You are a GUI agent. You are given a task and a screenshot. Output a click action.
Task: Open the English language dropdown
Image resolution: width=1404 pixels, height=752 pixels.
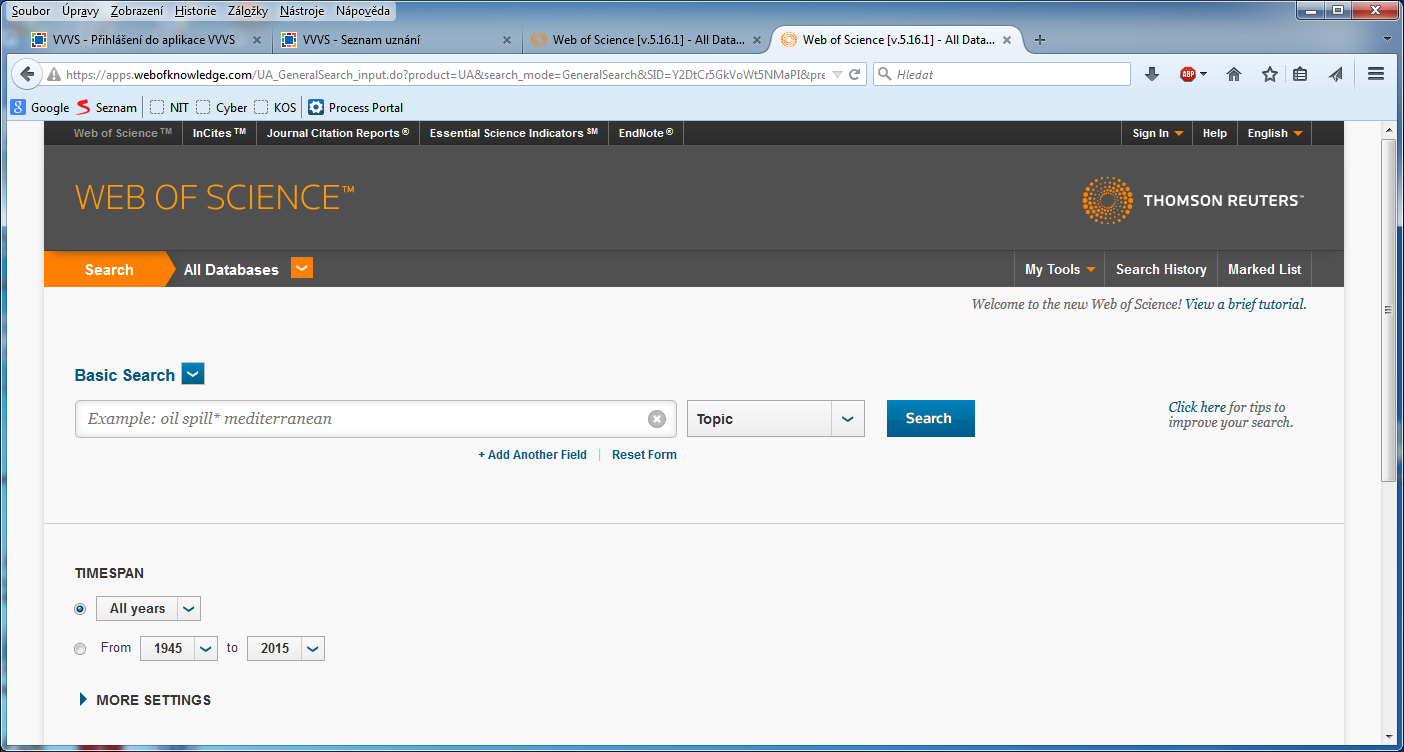tap(1274, 133)
